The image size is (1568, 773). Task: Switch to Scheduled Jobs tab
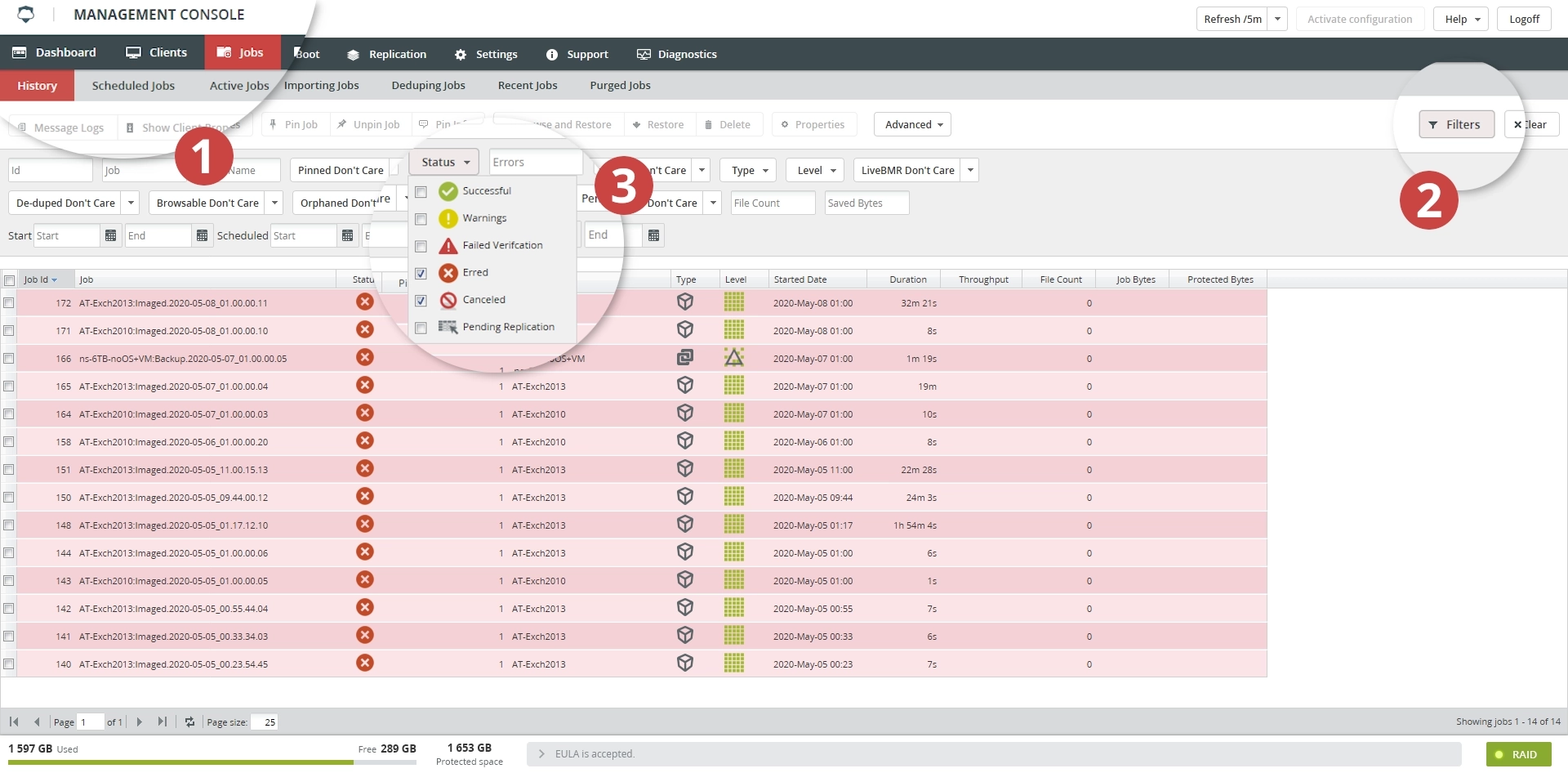(133, 85)
